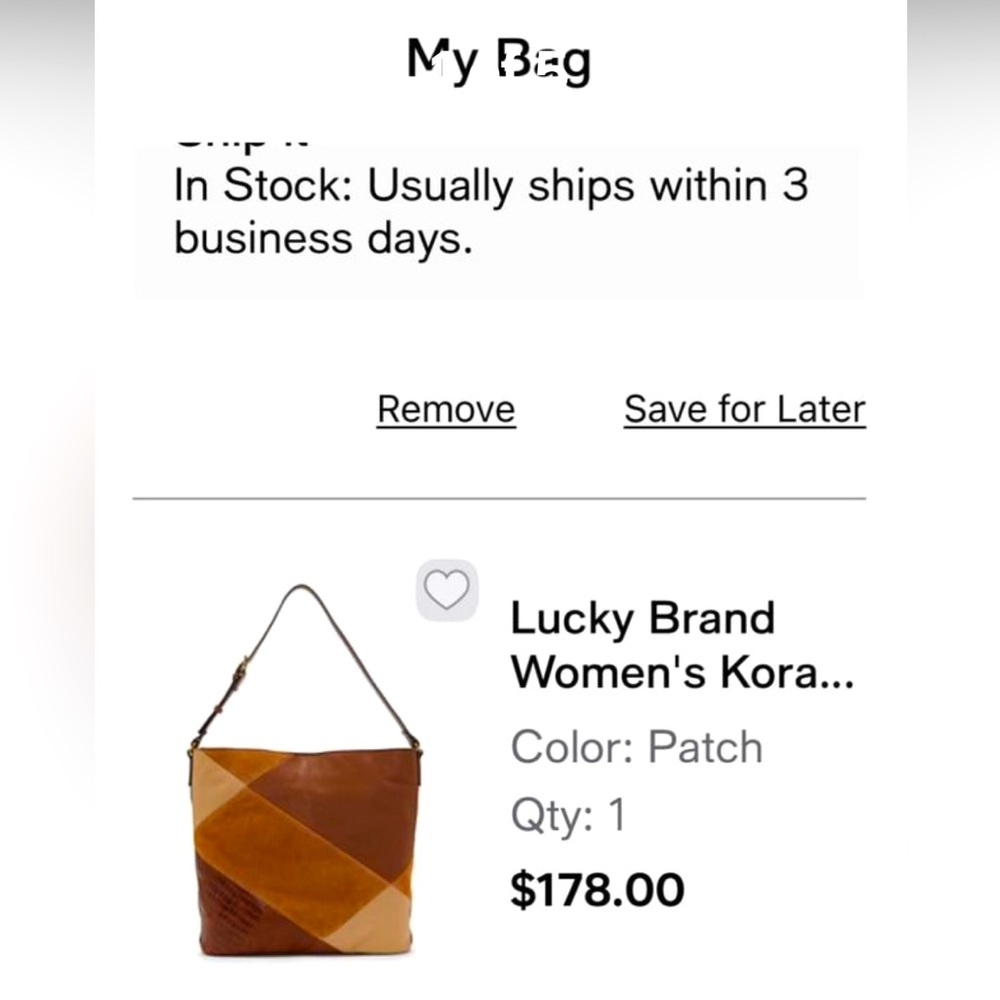The height and width of the screenshot is (1000, 1000).
Task: Open the Color: Patch option
Action: [637, 745]
